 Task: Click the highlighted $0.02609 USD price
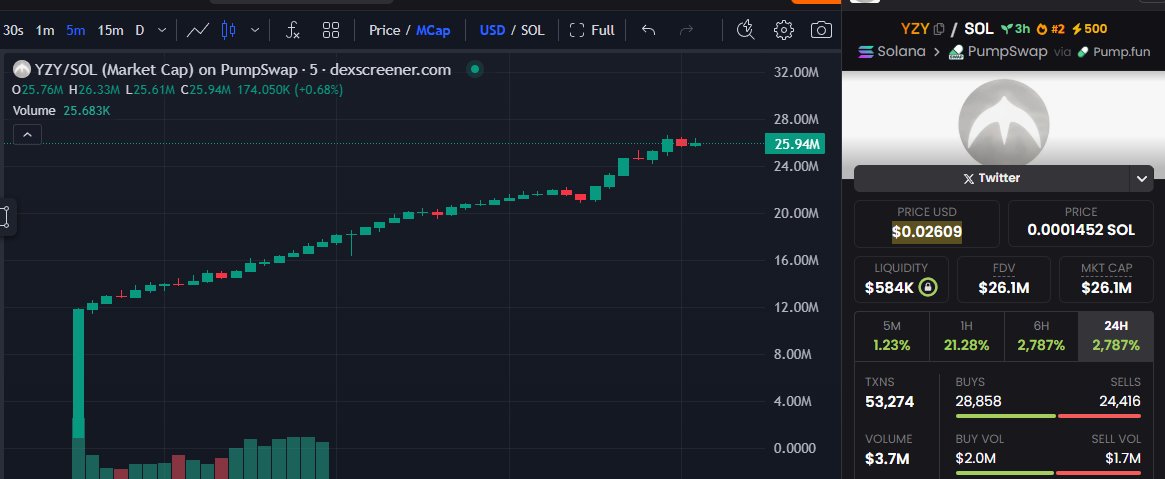click(x=927, y=232)
